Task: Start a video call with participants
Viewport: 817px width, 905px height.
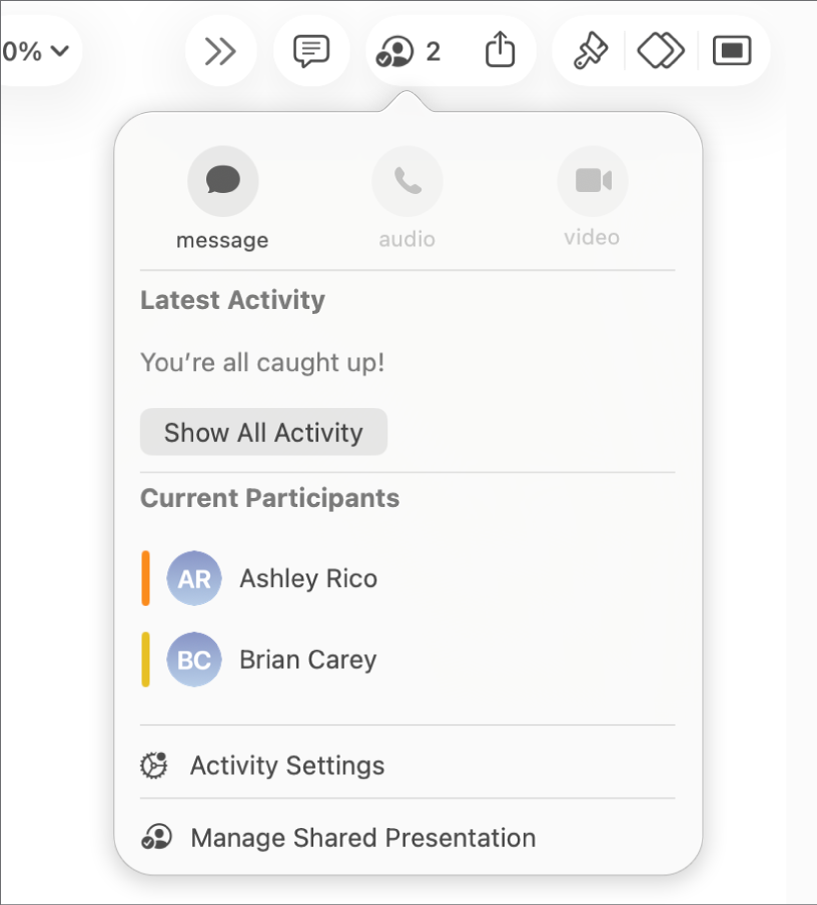Action: (x=592, y=181)
